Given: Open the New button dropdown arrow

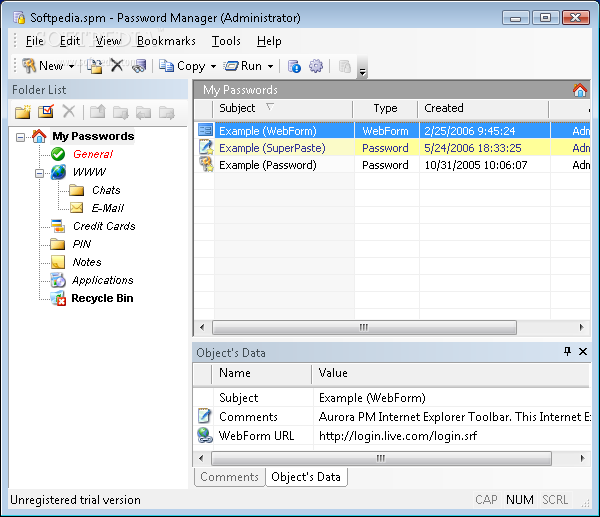Looking at the screenshot, I should click(x=71, y=67).
